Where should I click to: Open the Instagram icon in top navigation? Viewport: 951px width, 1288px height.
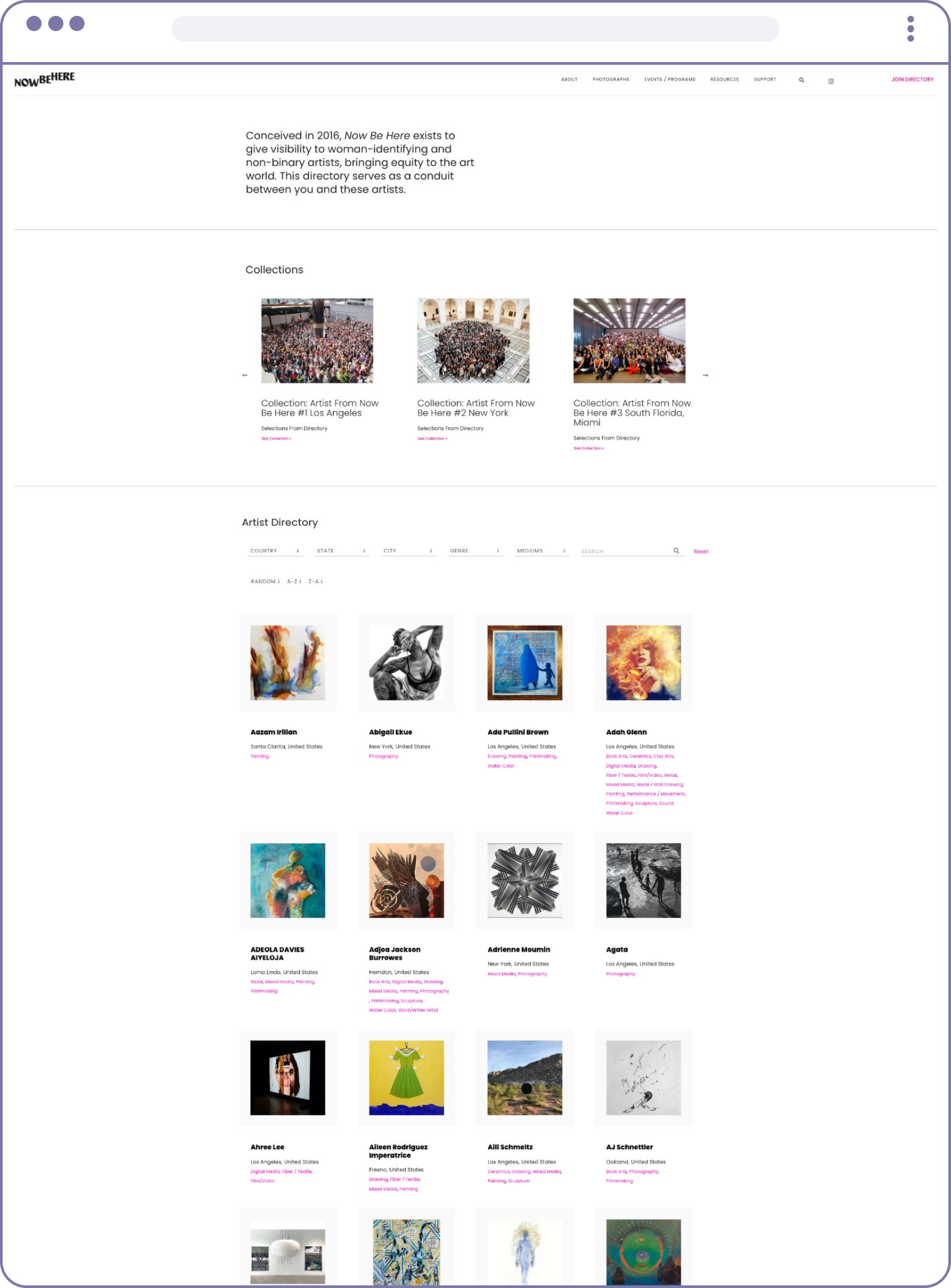point(831,81)
